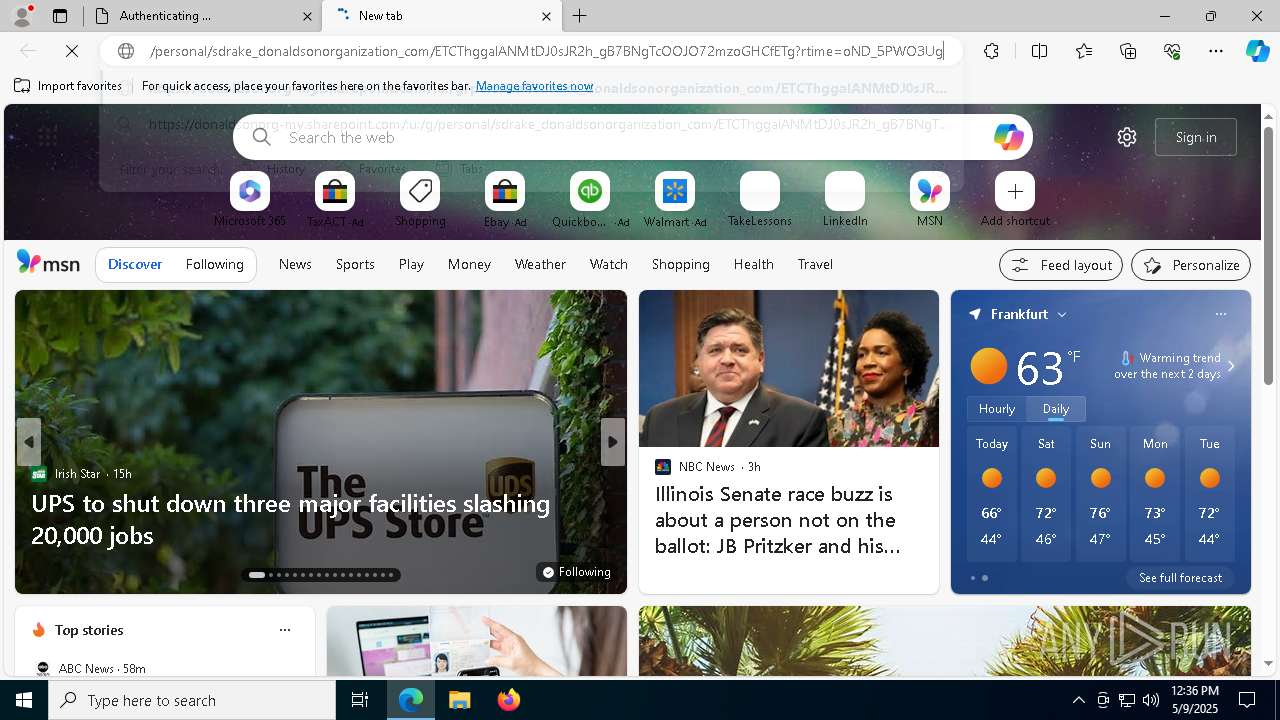Open the Money menu item
Viewport: 1280px width, 720px height.
coord(469,265)
